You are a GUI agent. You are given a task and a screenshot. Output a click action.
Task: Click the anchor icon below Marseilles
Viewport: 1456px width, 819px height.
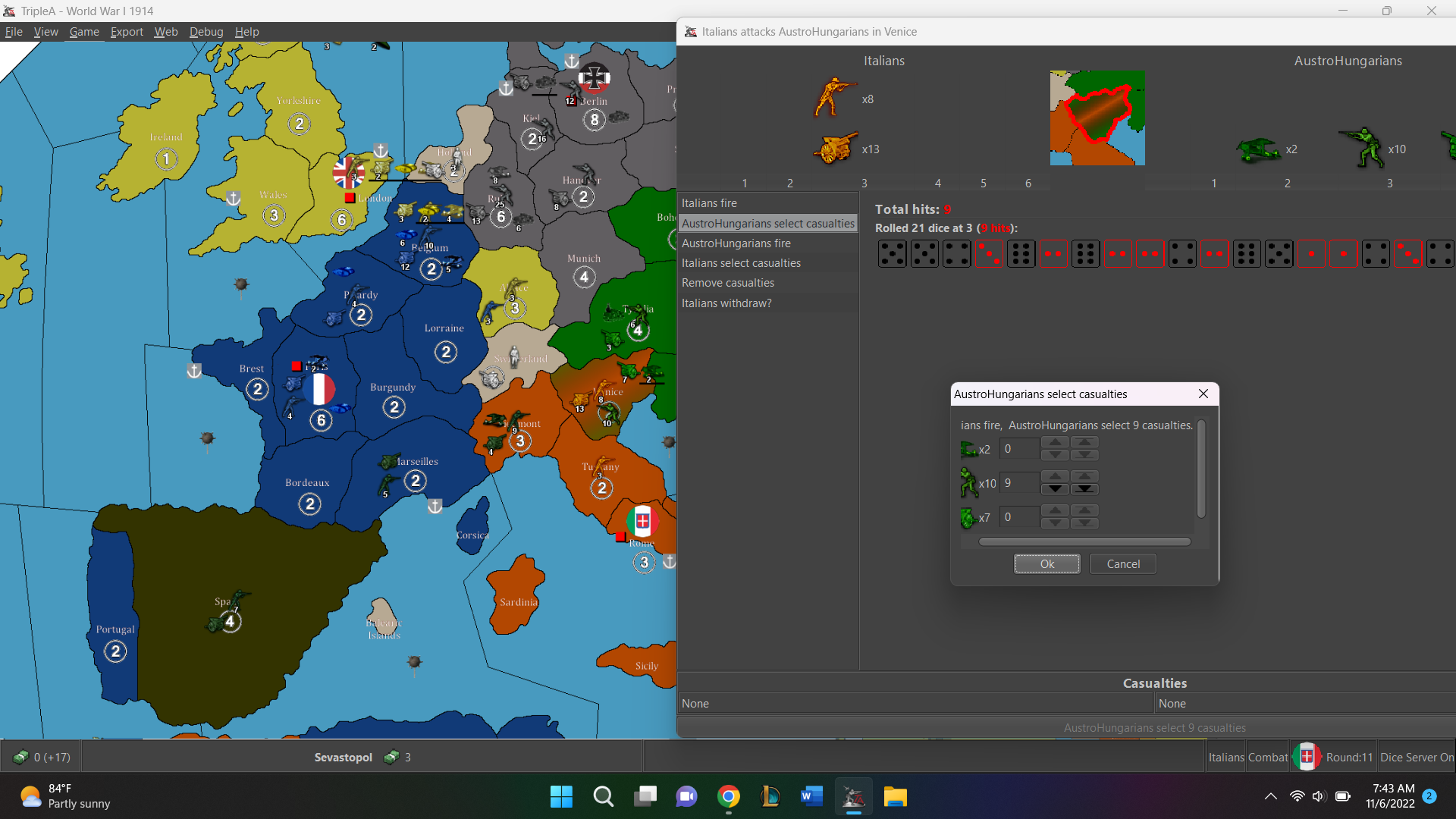point(435,506)
